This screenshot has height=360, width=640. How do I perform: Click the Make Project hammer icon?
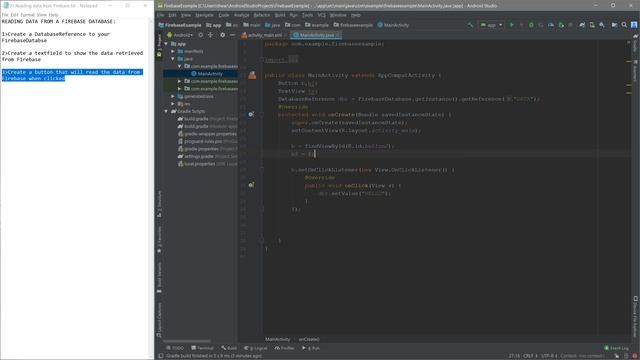470,25
